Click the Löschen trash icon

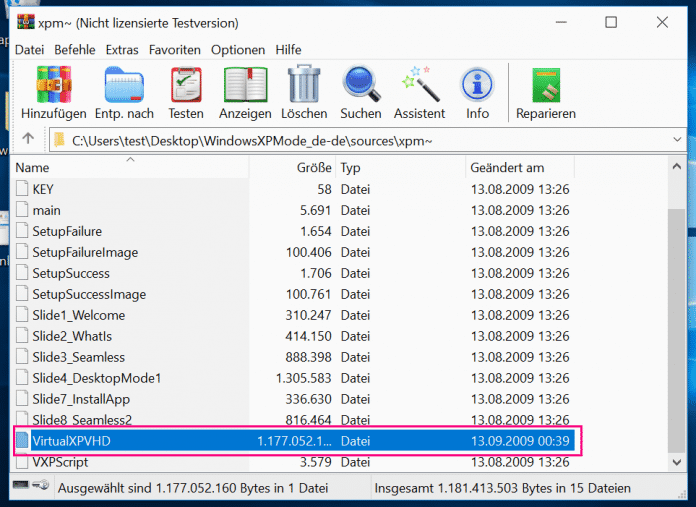click(x=303, y=87)
